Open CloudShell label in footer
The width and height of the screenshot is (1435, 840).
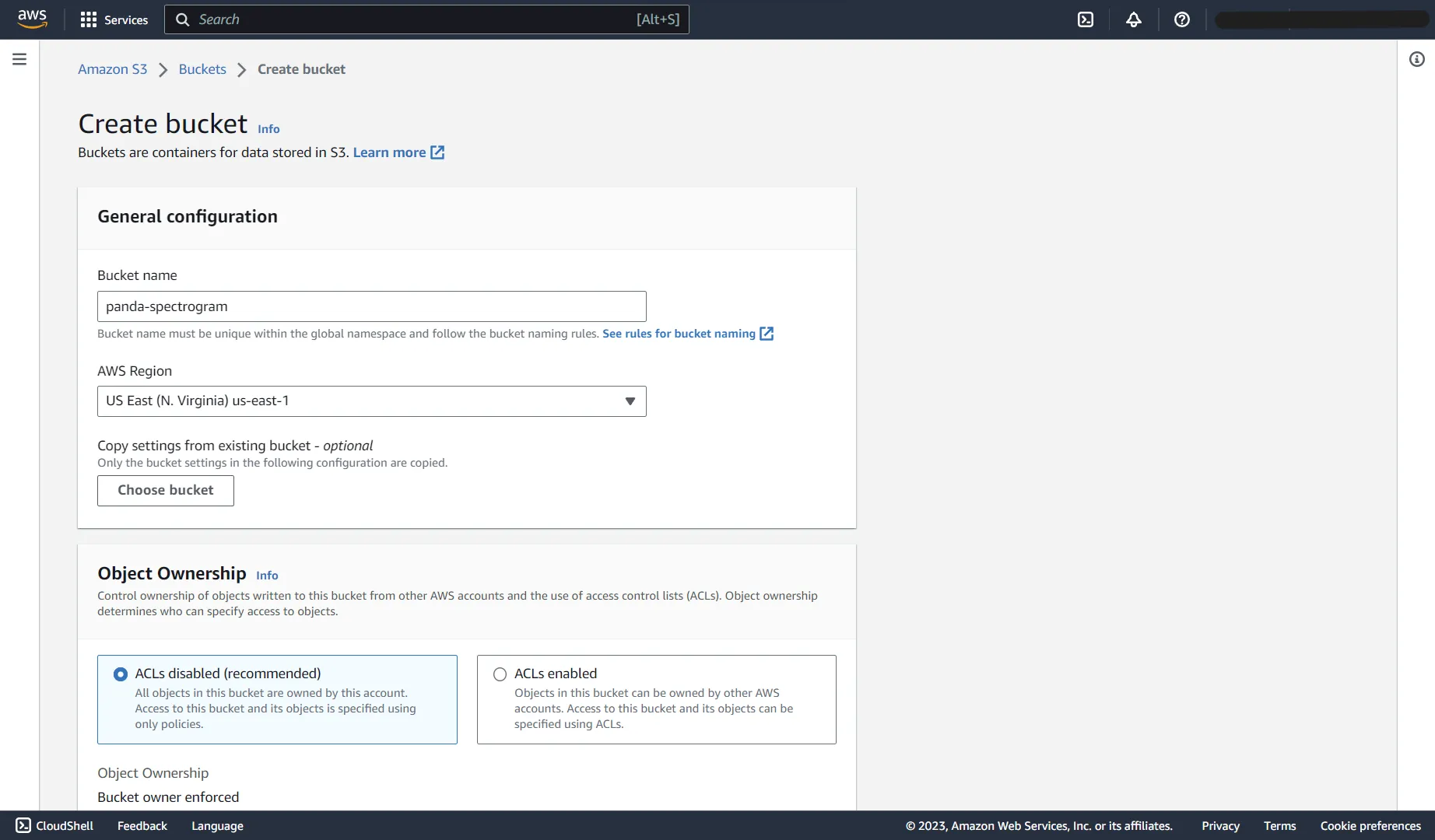(x=65, y=825)
